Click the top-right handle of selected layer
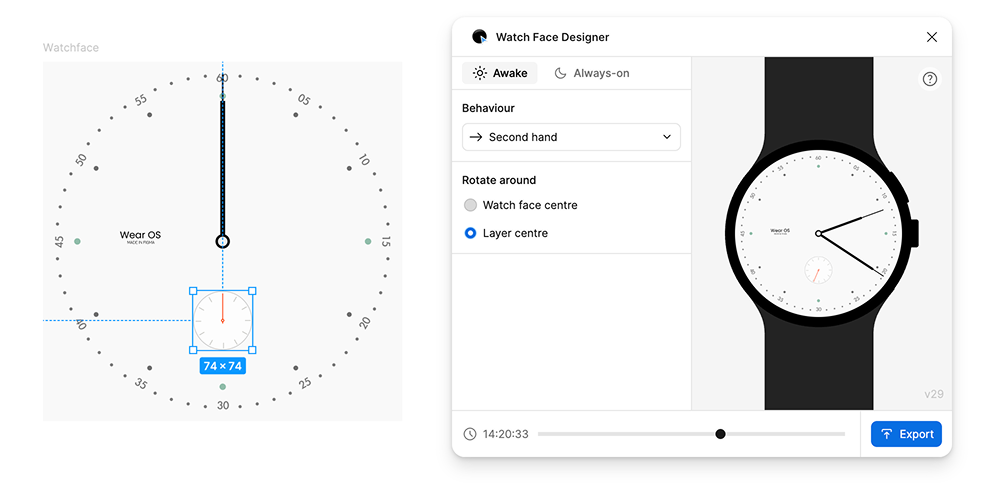The image size is (984, 492). pyautogui.click(x=251, y=291)
